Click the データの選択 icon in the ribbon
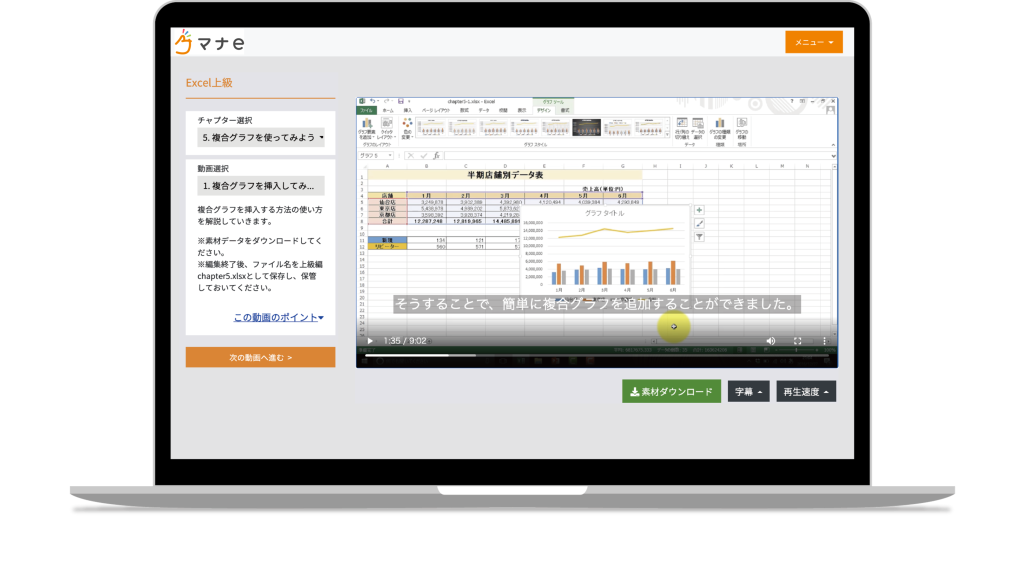The height and width of the screenshot is (576, 1024). (697, 125)
